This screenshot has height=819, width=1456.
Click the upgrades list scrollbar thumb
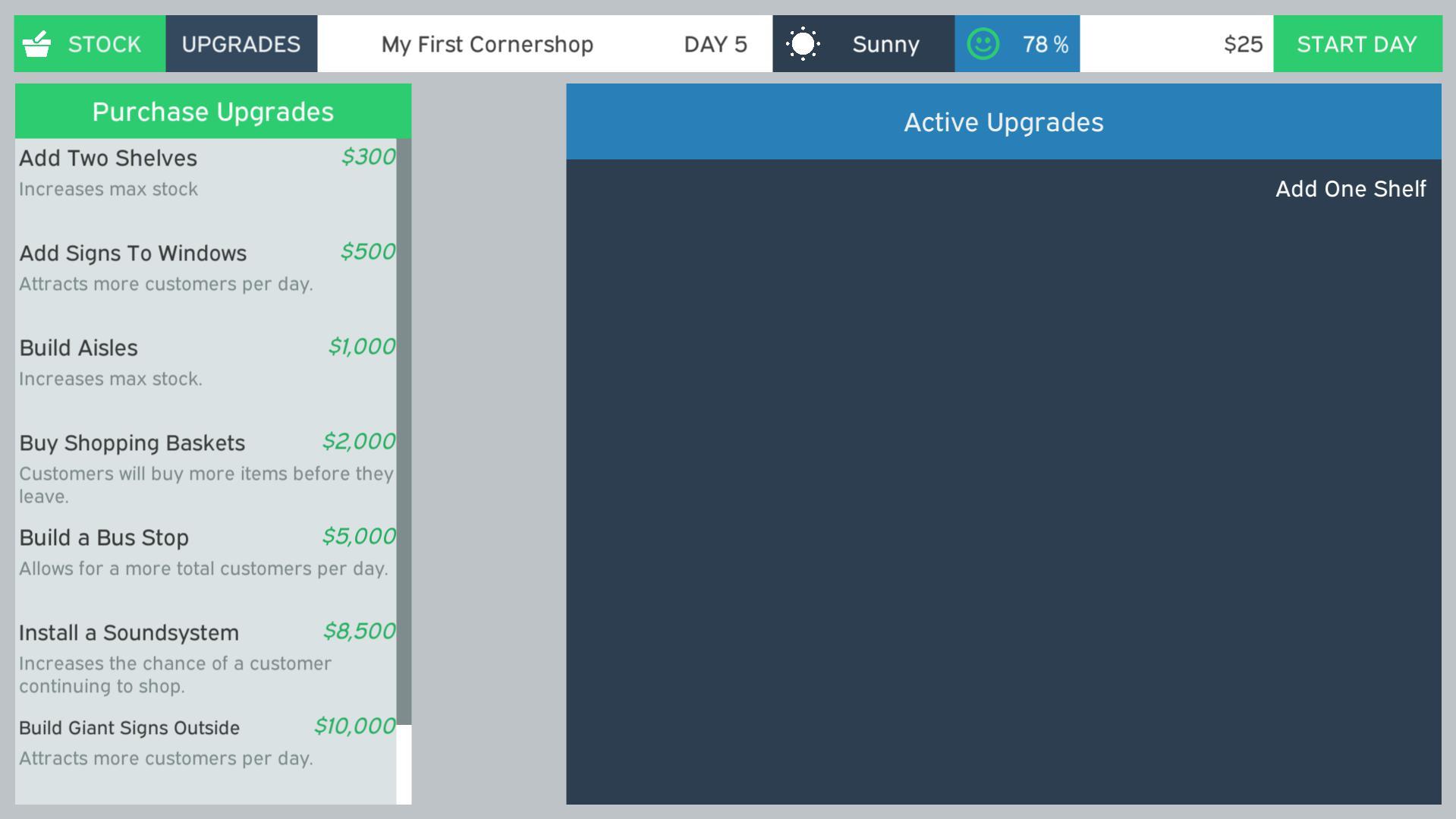(404, 431)
